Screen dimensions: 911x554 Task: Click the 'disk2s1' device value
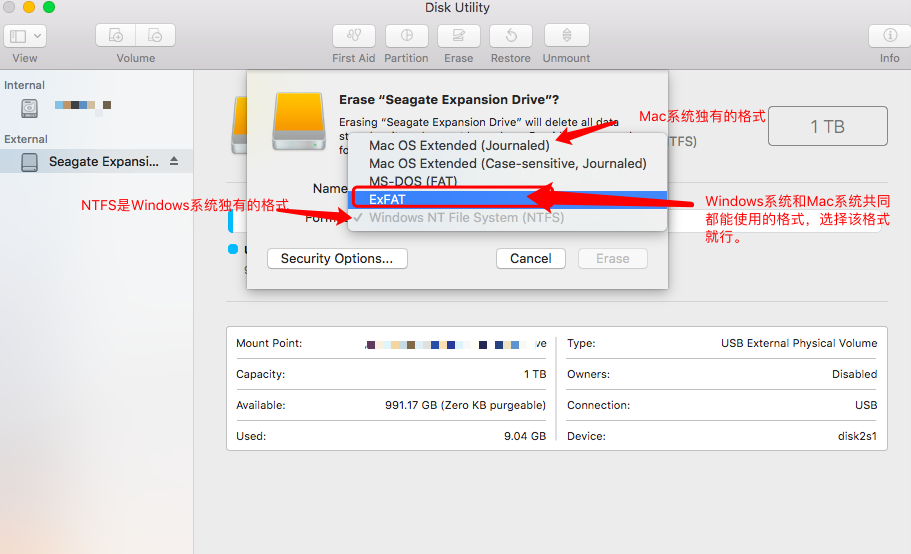coord(857,436)
